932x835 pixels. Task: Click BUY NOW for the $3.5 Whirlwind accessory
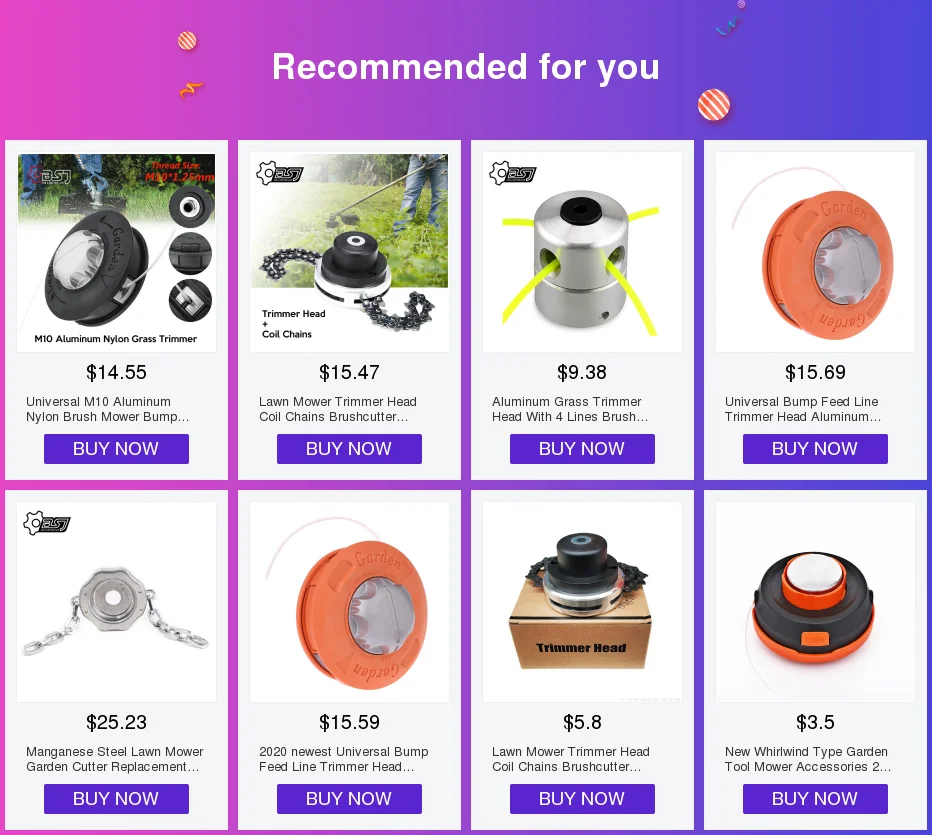(x=816, y=799)
